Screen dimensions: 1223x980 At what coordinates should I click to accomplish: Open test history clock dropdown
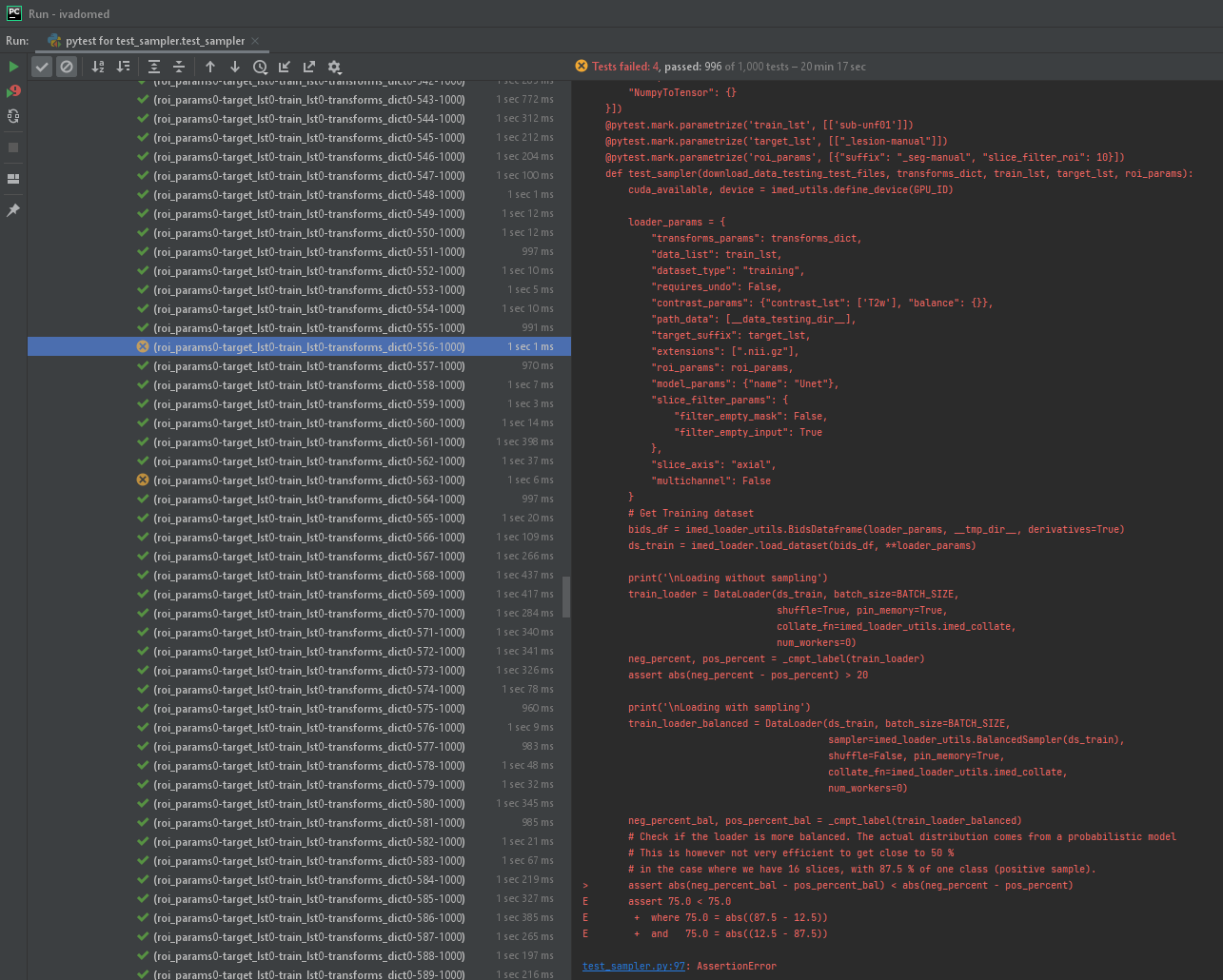260,67
